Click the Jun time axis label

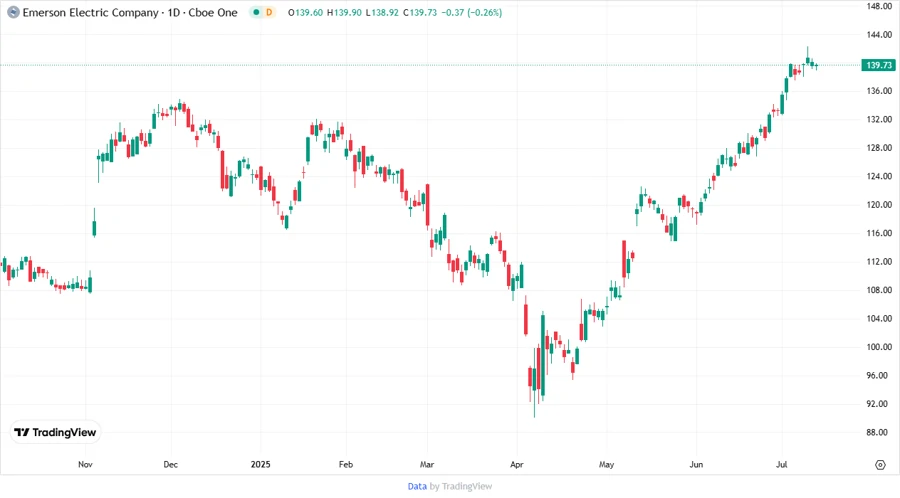point(696,464)
